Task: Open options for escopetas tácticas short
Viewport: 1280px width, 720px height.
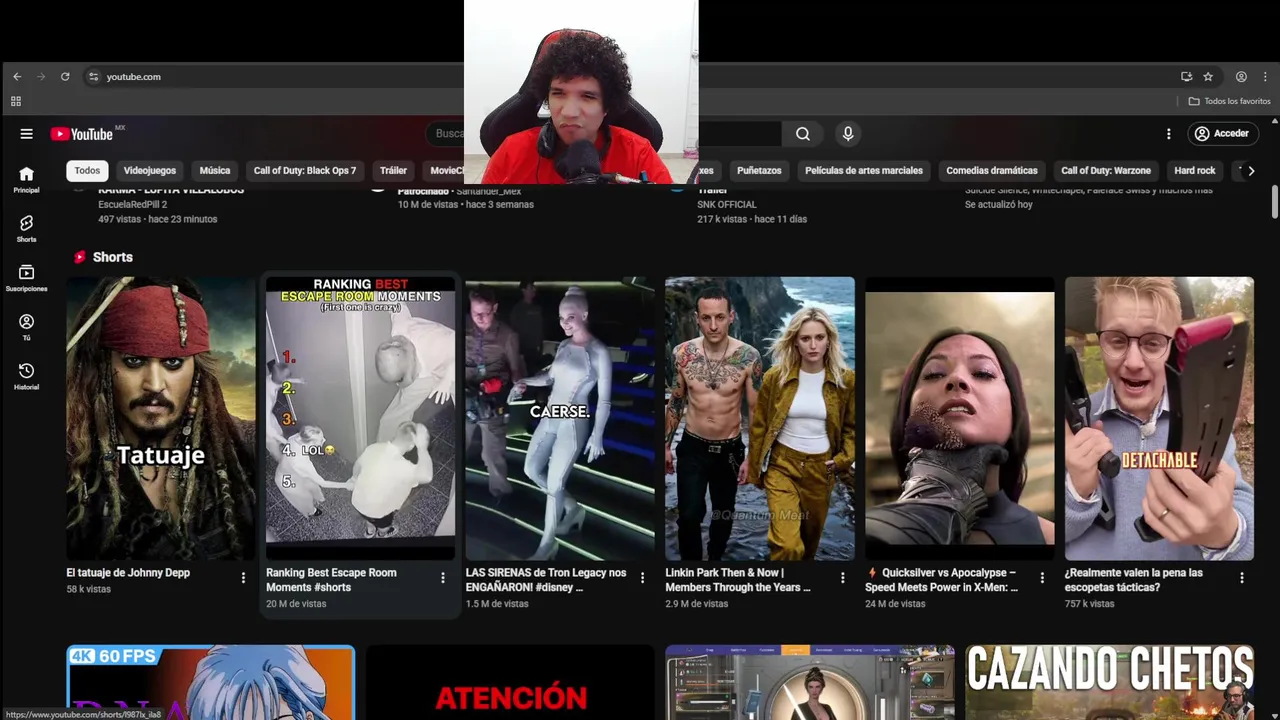Action: (x=1242, y=578)
